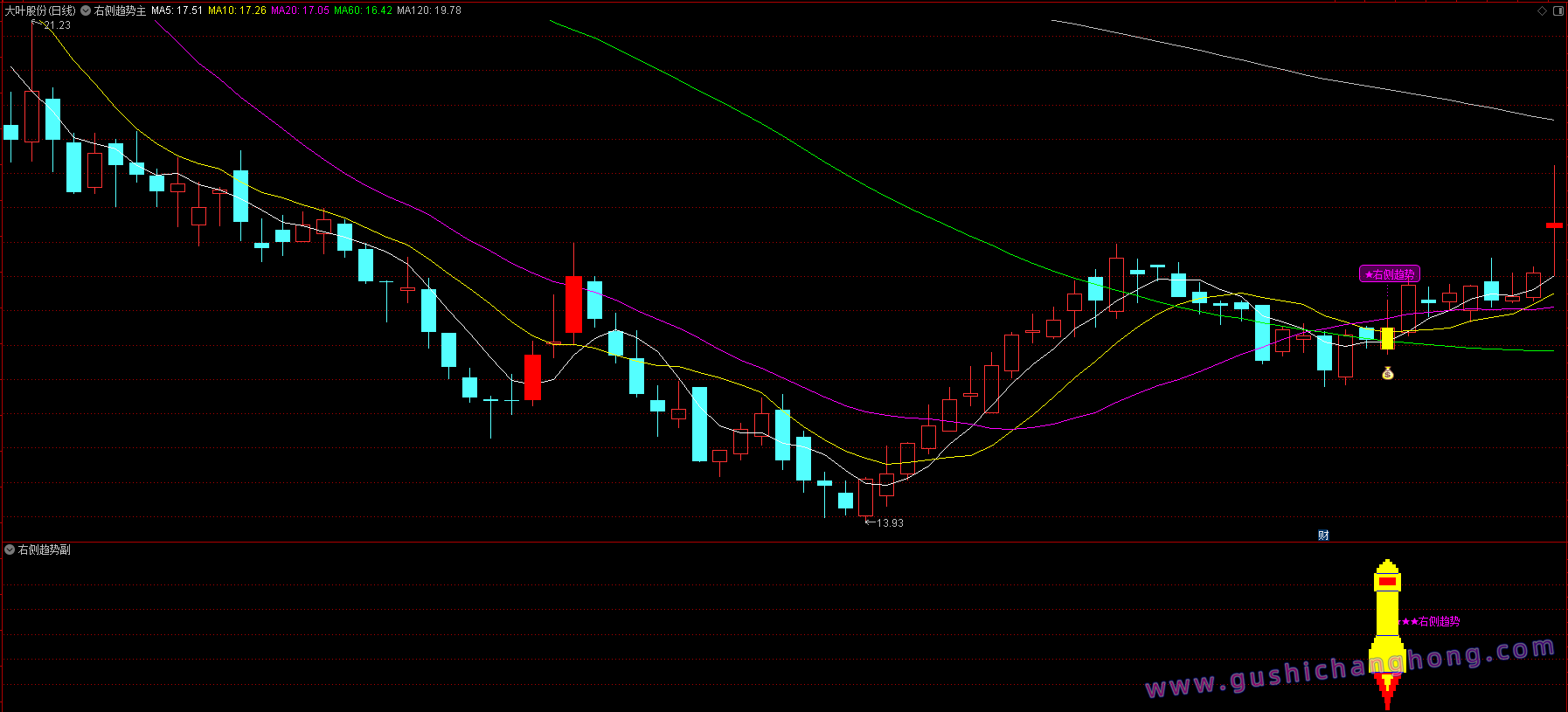The height and width of the screenshot is (712, 1568).
Task: Click the MA120: 19.78 value
Action: click(429, 10)
